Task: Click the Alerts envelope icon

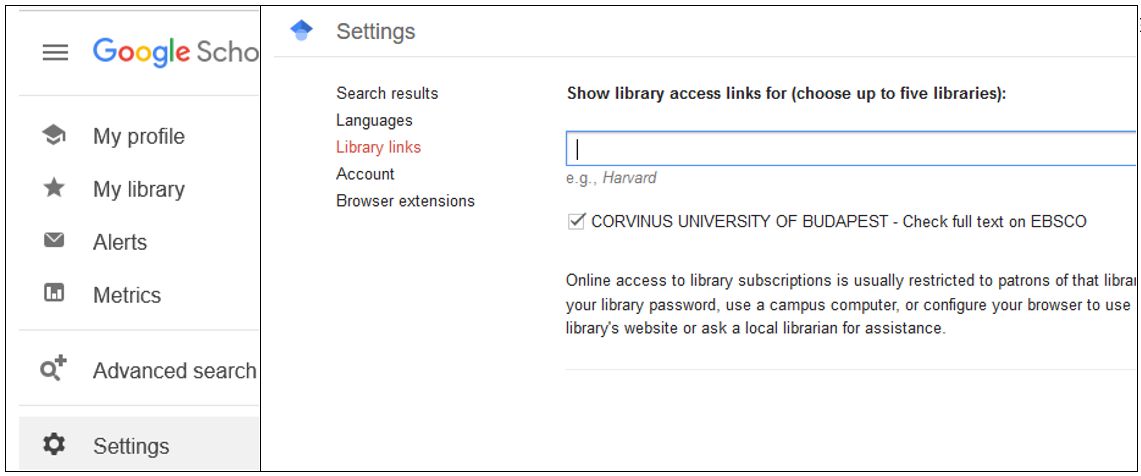Action: (x=54, y=241)
